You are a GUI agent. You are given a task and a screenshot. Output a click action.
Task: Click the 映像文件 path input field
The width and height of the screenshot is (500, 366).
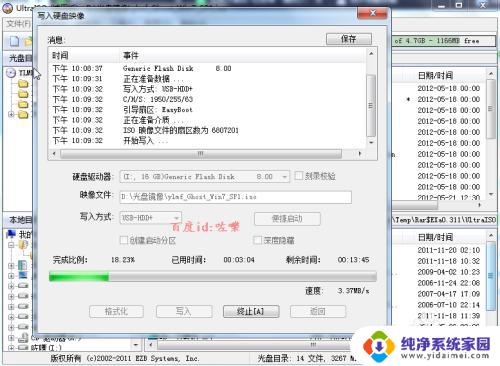235,197
